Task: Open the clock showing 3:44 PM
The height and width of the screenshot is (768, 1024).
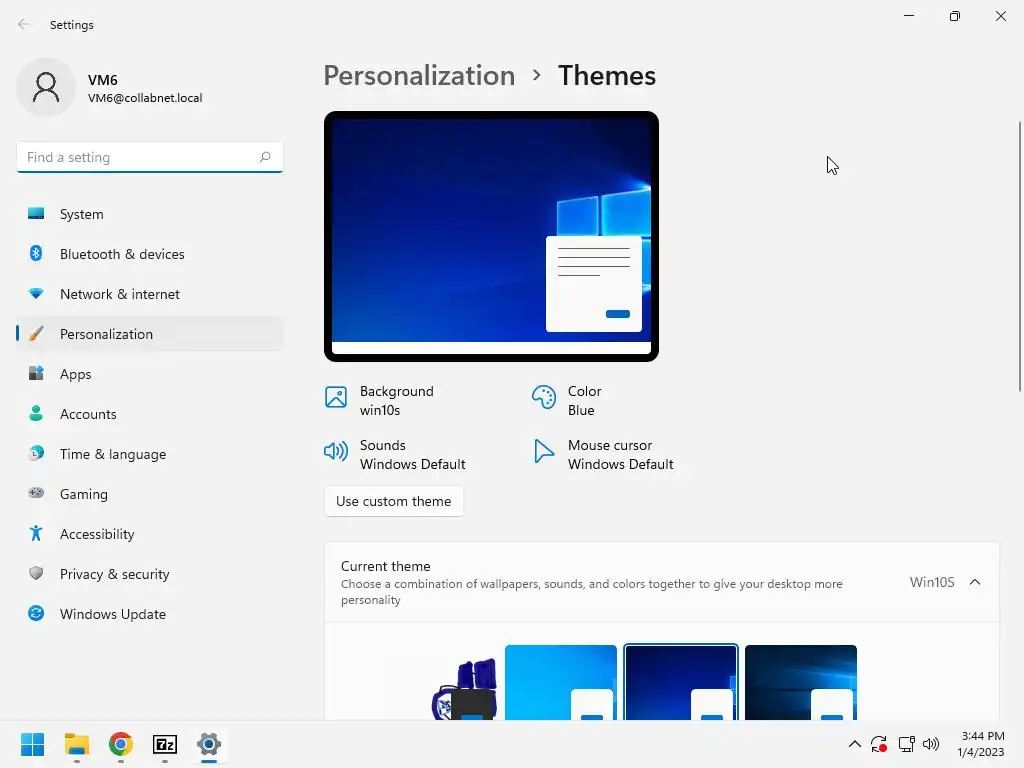Action: (x=981, y=744)
